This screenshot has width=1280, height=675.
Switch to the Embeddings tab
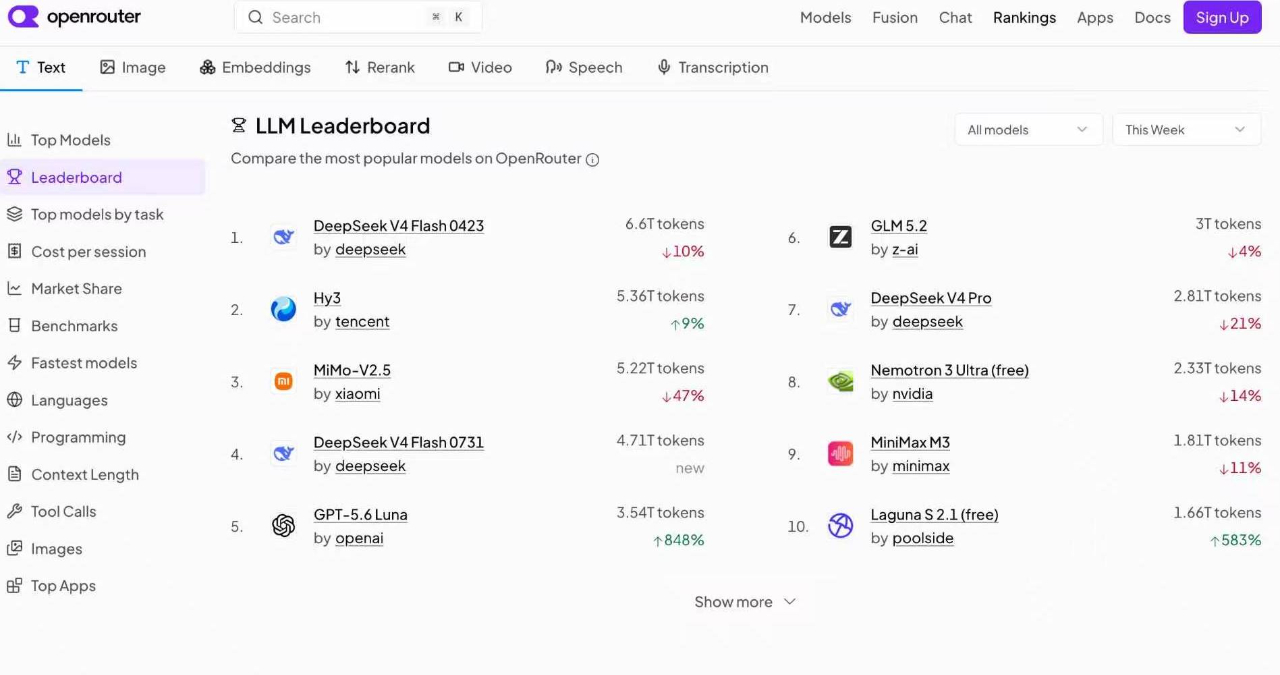(255, 67)
